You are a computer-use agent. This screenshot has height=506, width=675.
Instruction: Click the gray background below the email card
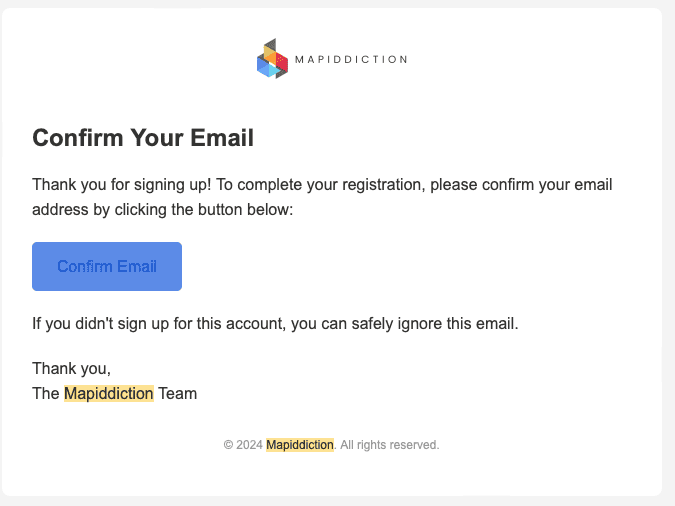pyautogui.click(x=337, y=501)
